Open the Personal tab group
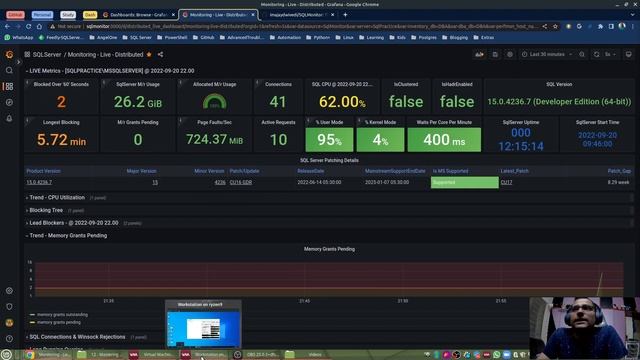Screen dimensions: 640x360 click(x=42, y=15)
